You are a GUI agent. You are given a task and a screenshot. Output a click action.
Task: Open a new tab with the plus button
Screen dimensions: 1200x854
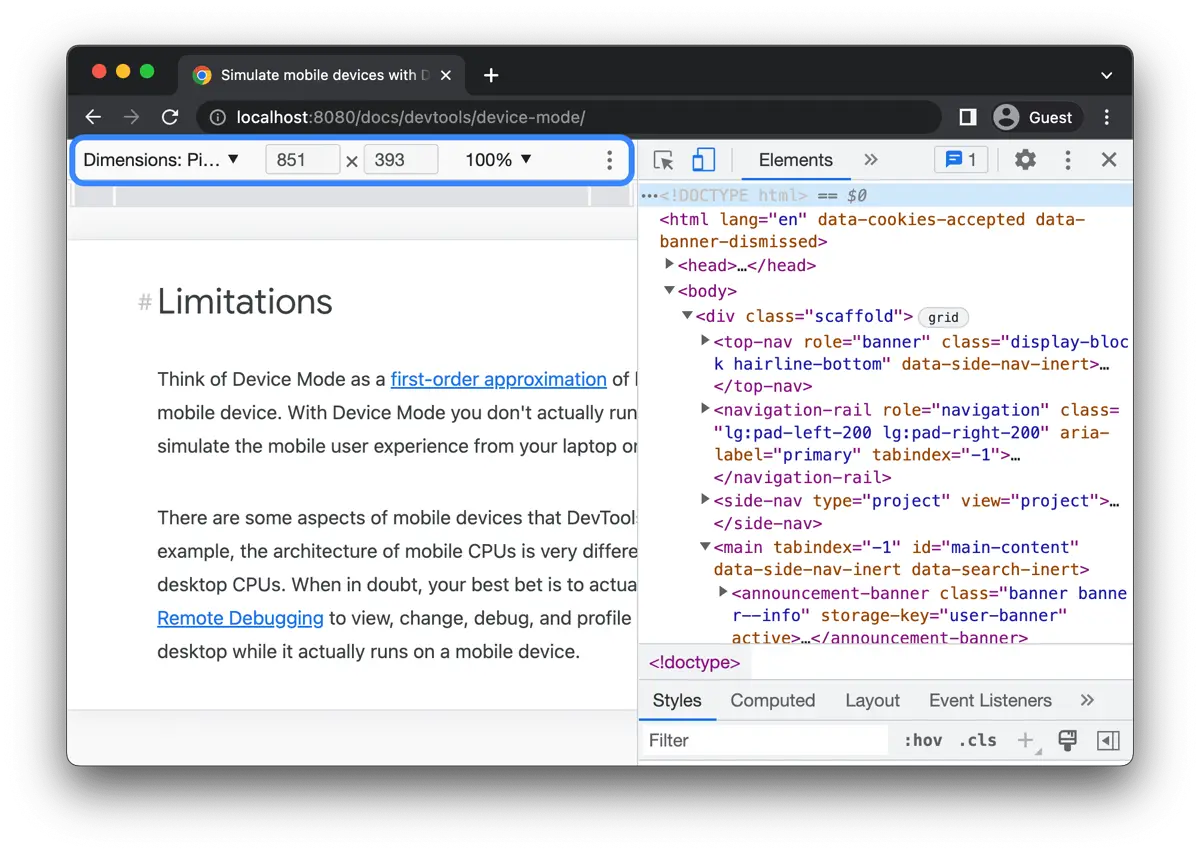491,75
